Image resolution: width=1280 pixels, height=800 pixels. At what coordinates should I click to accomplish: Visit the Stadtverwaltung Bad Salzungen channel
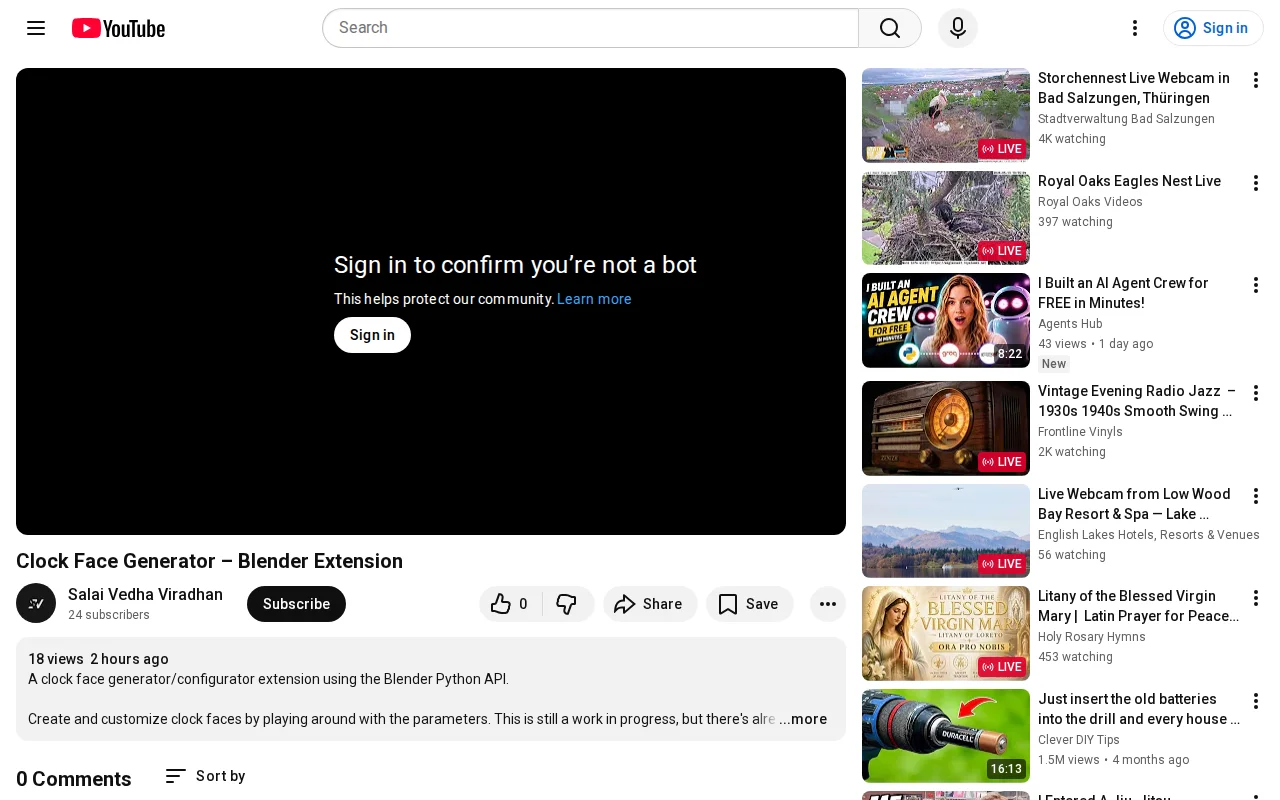pyautogui.click(x=1126, y=119)
